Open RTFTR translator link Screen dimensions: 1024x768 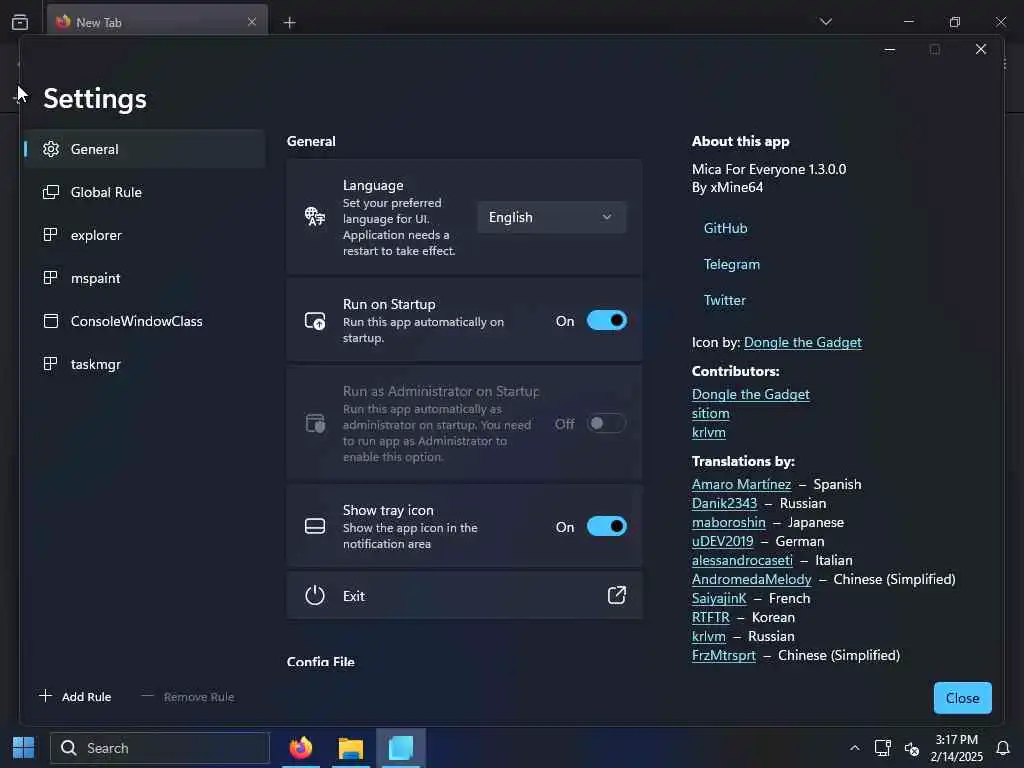click(711, 617)
